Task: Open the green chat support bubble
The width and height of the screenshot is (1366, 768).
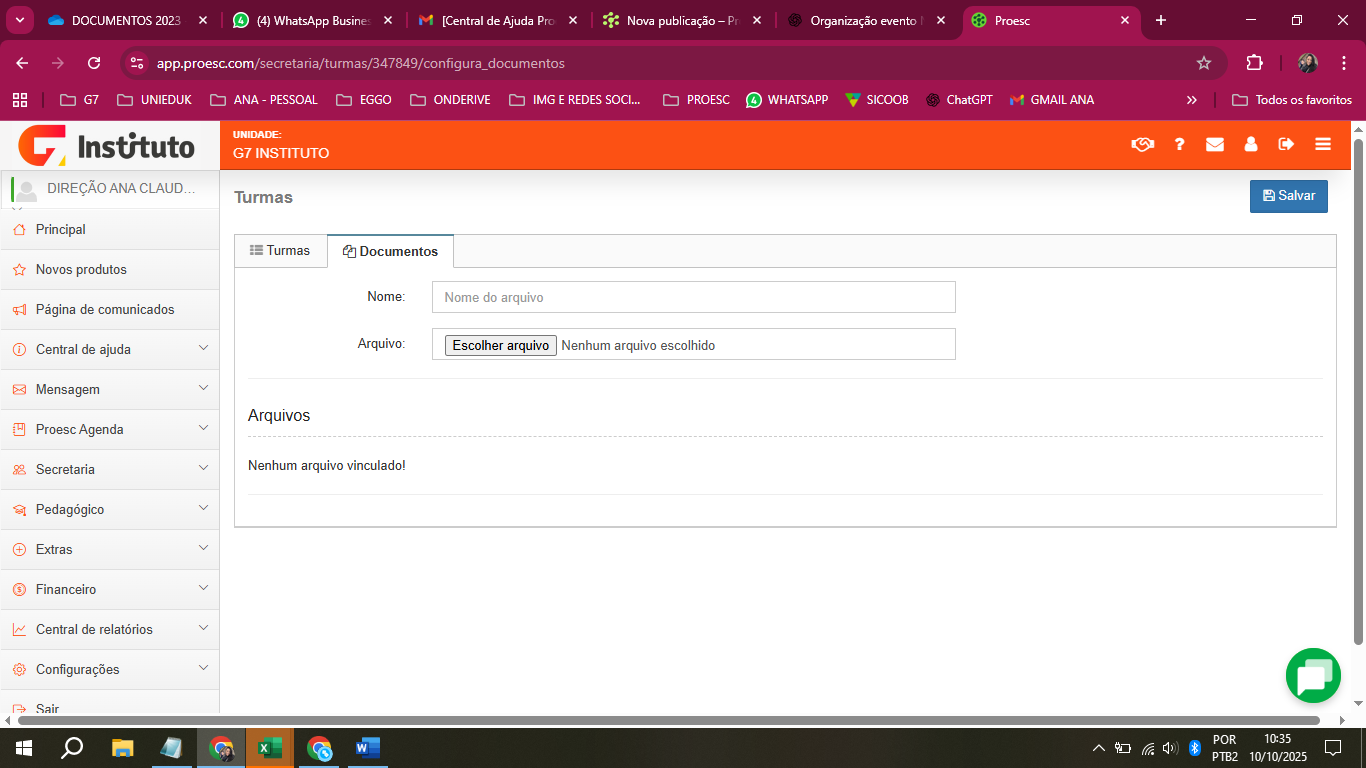Action: click(x=1312, y=676)
